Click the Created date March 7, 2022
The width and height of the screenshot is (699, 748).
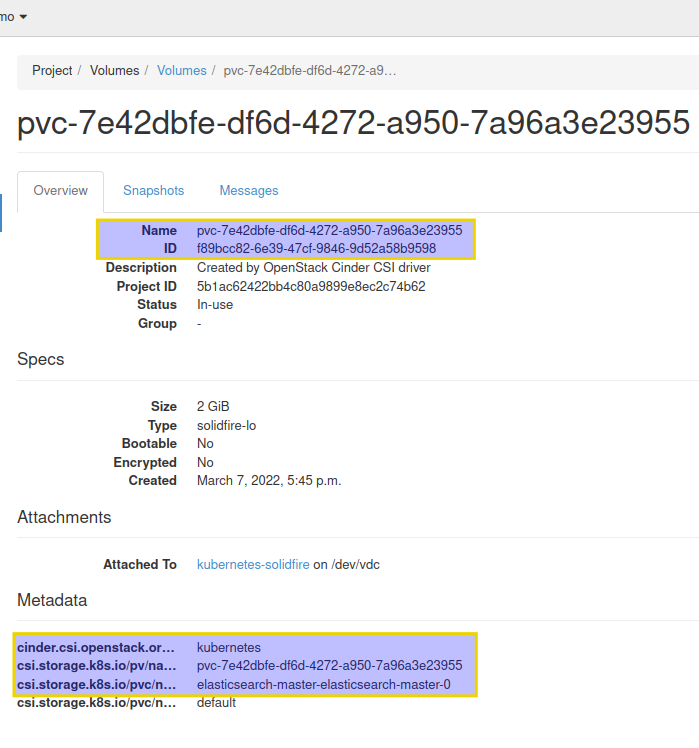(x=269, y=481)
